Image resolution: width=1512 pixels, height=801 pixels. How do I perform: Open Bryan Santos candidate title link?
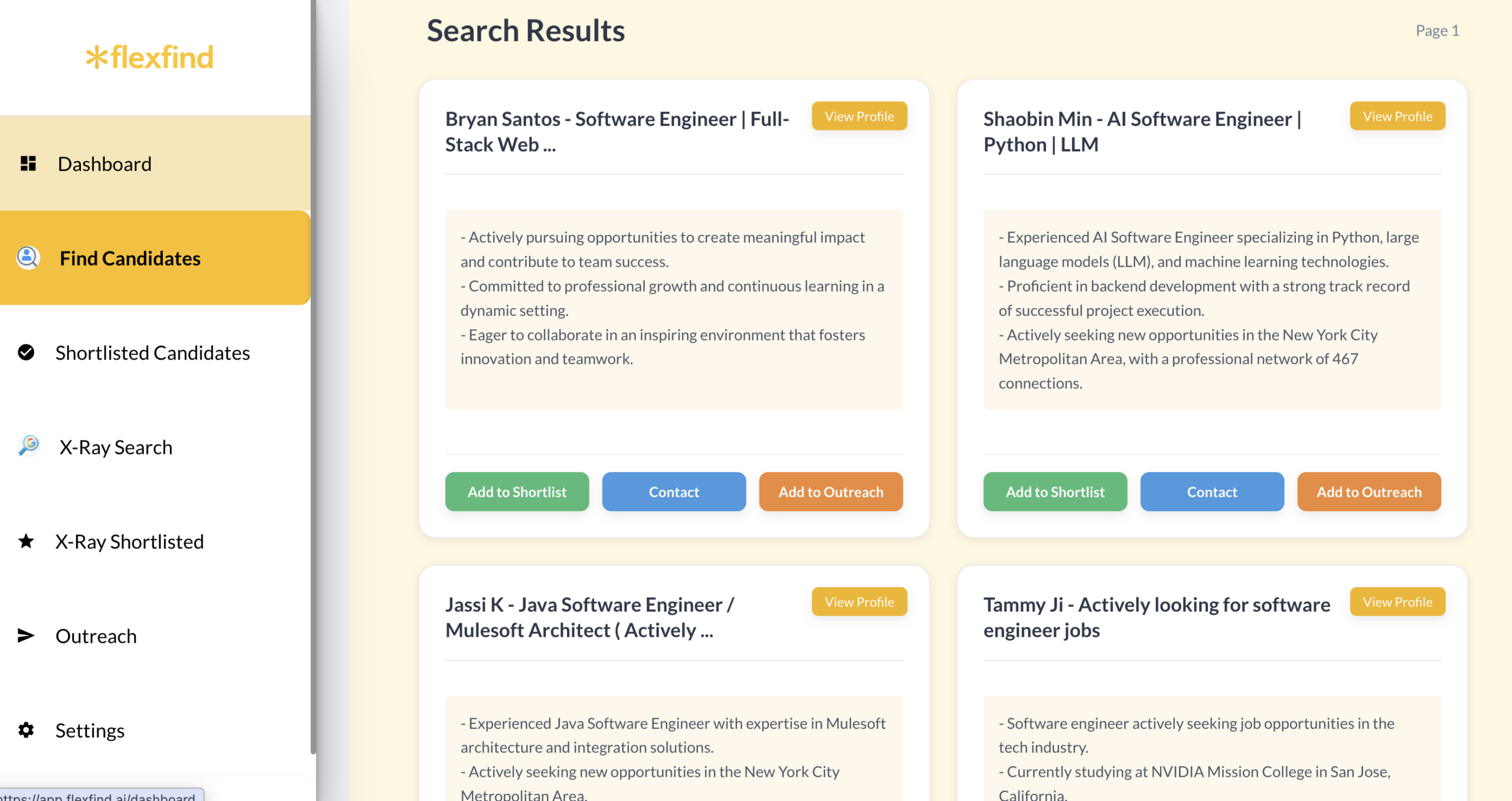(617, 132)
